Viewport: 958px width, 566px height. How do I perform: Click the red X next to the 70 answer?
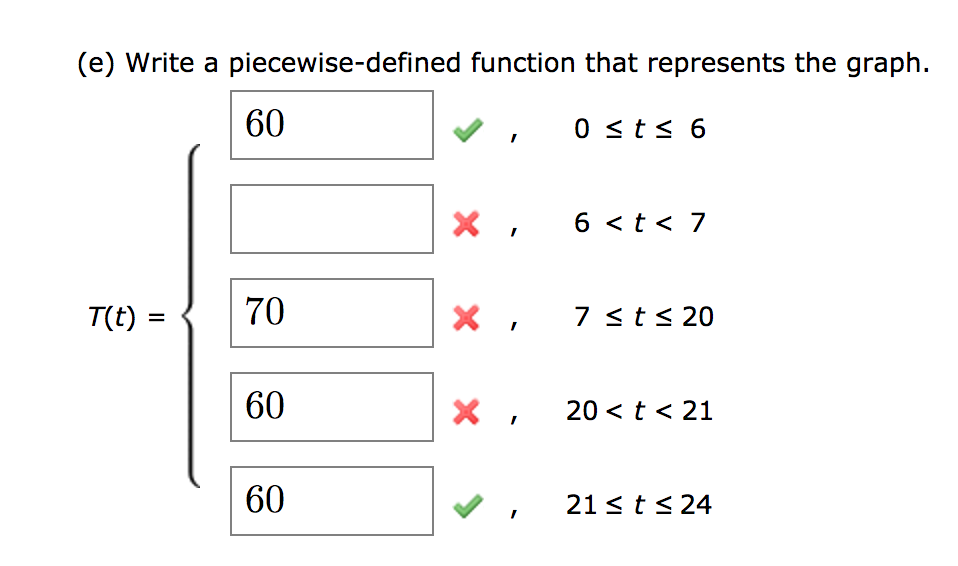tap(465, 317)
